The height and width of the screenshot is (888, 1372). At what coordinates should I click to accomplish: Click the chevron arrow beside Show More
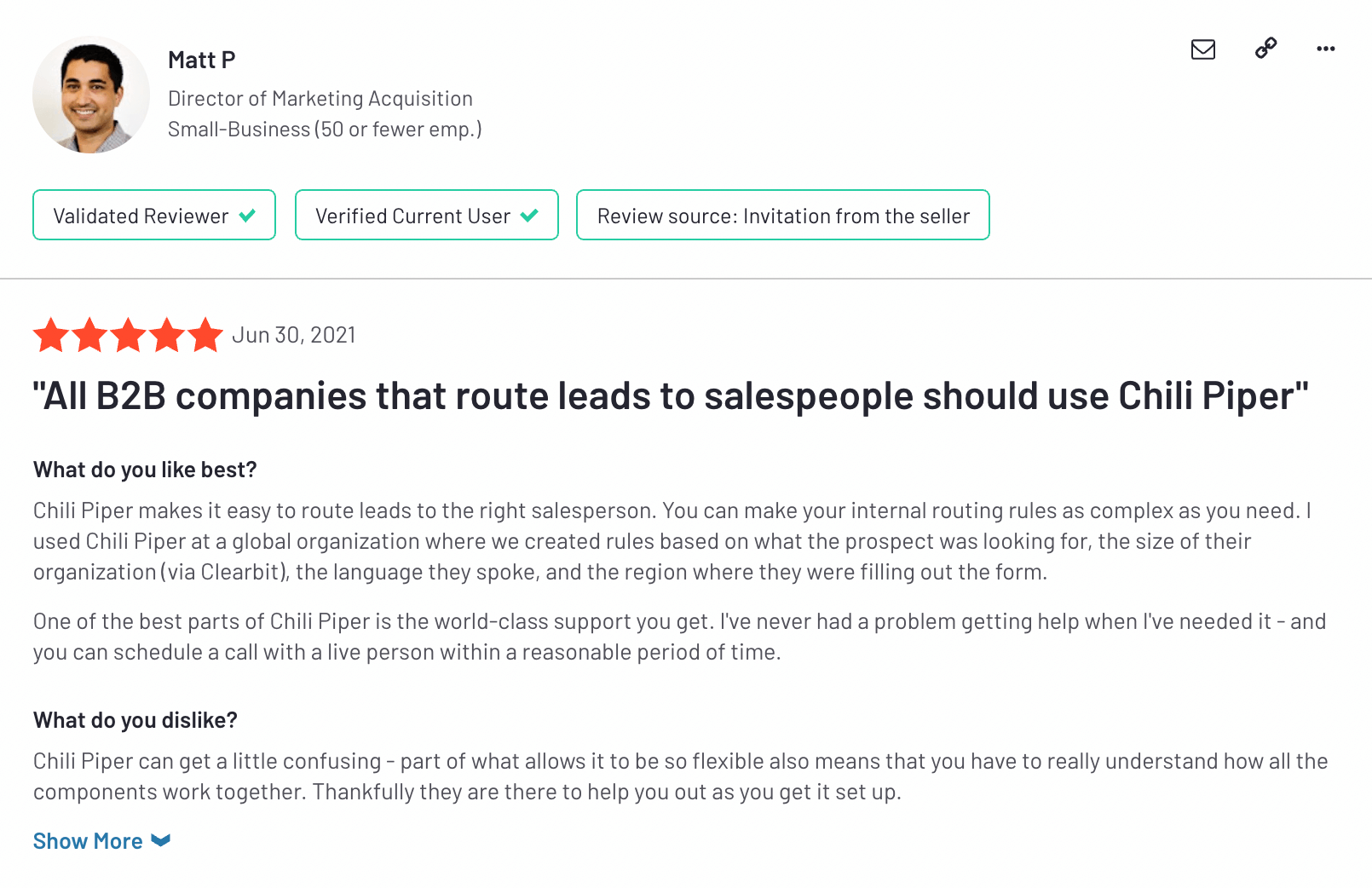coord(161,841)
